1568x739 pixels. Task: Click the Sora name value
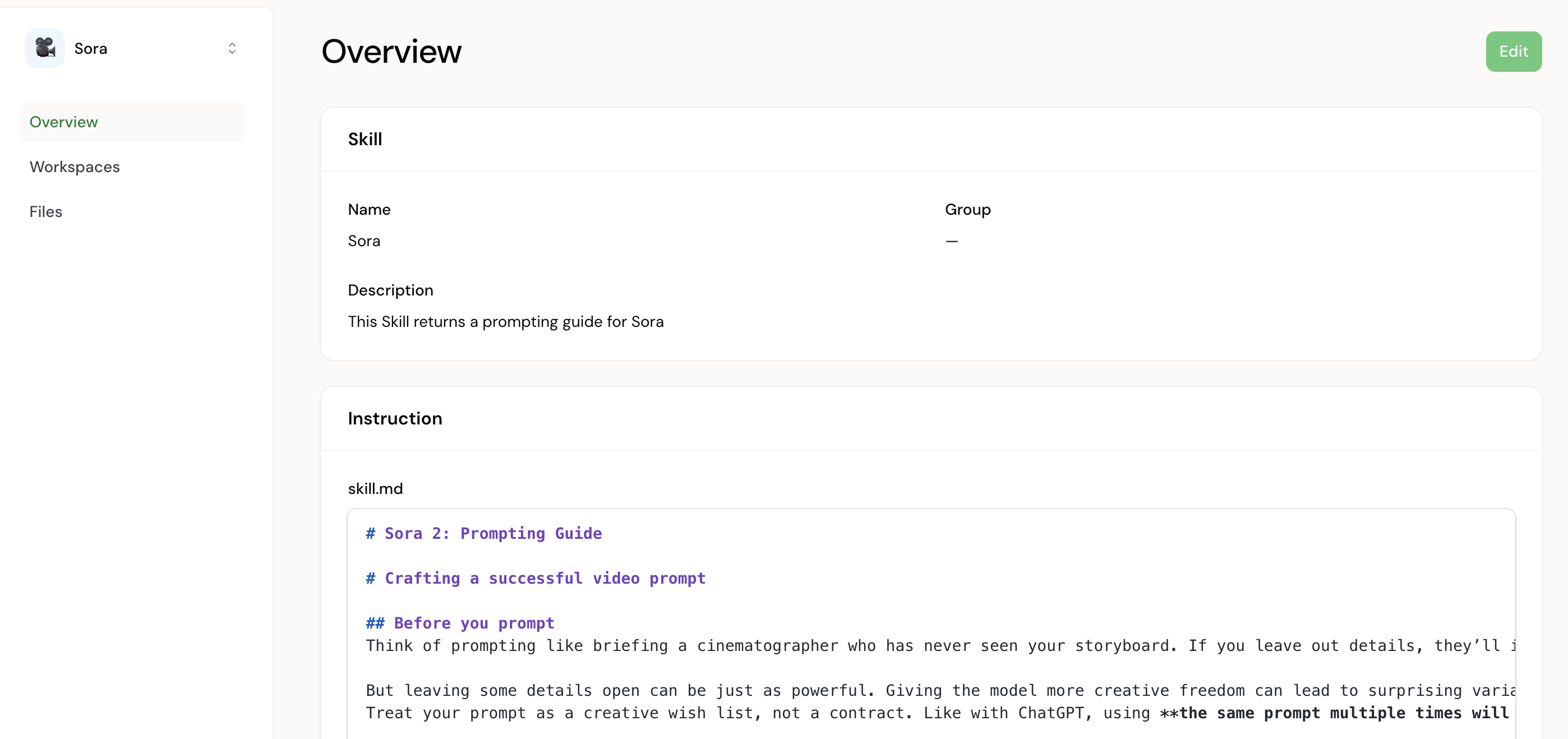(x=364, y=241)
